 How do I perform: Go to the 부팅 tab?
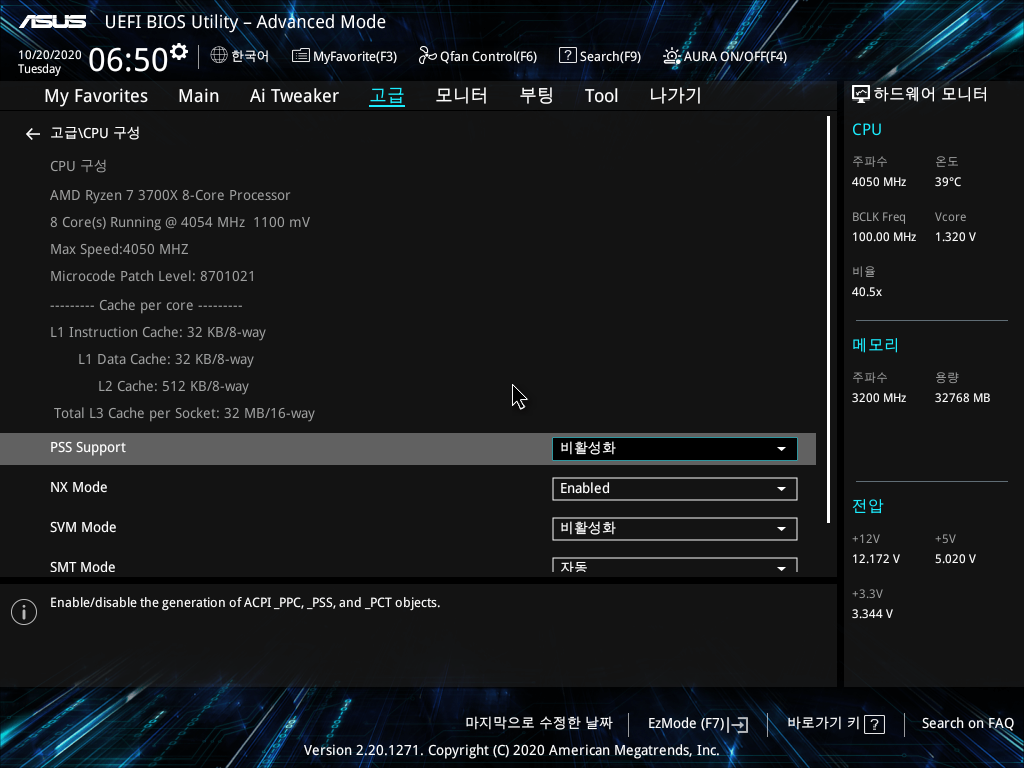536,96
